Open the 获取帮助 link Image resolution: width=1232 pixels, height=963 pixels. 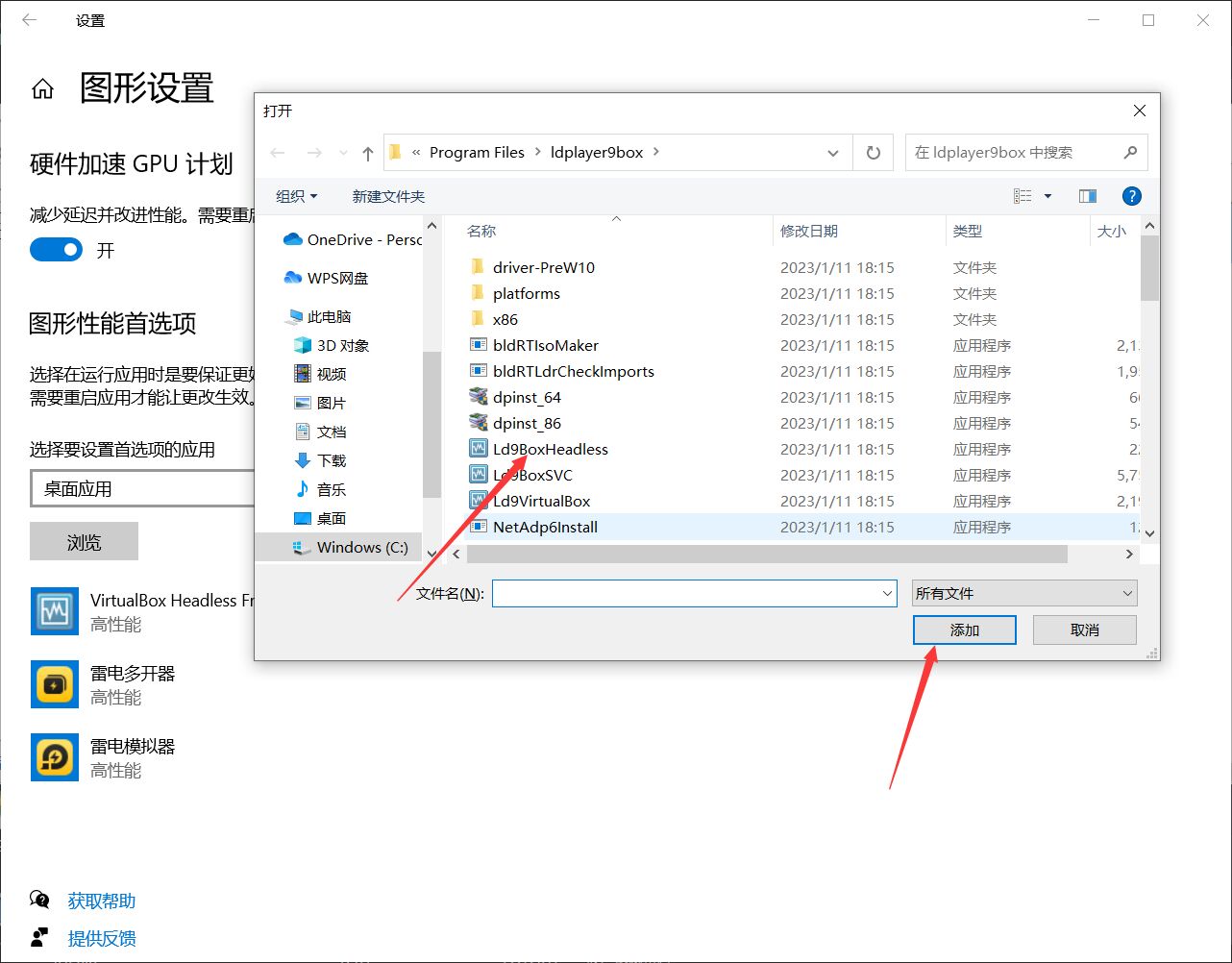point(101,901)
